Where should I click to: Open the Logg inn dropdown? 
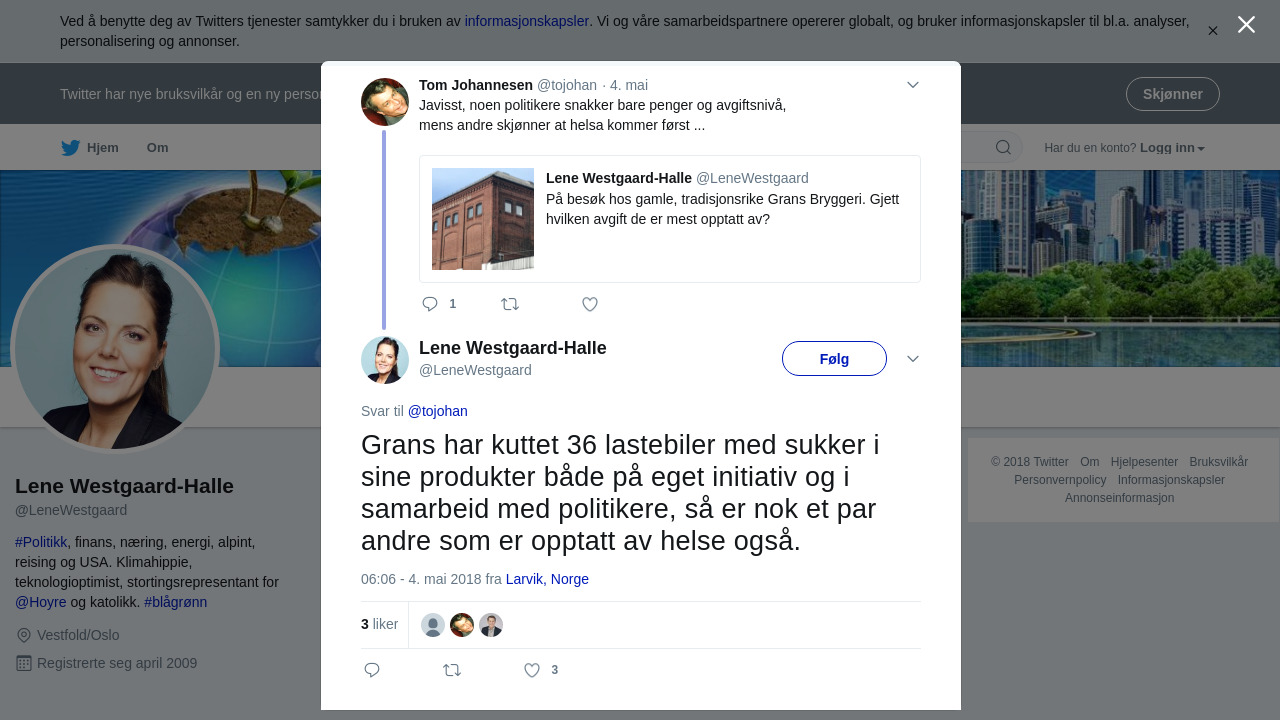[x=1172, y=148]
